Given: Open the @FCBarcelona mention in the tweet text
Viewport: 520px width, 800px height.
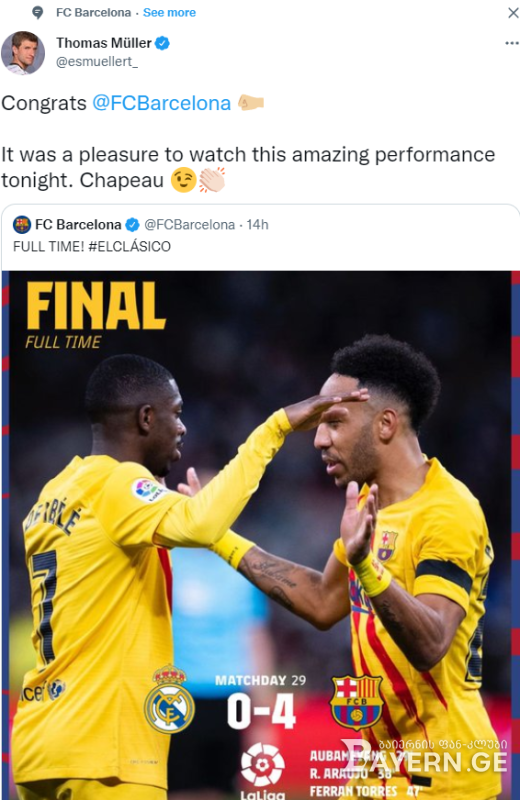Looking at the screenshot, I should 161,103.
